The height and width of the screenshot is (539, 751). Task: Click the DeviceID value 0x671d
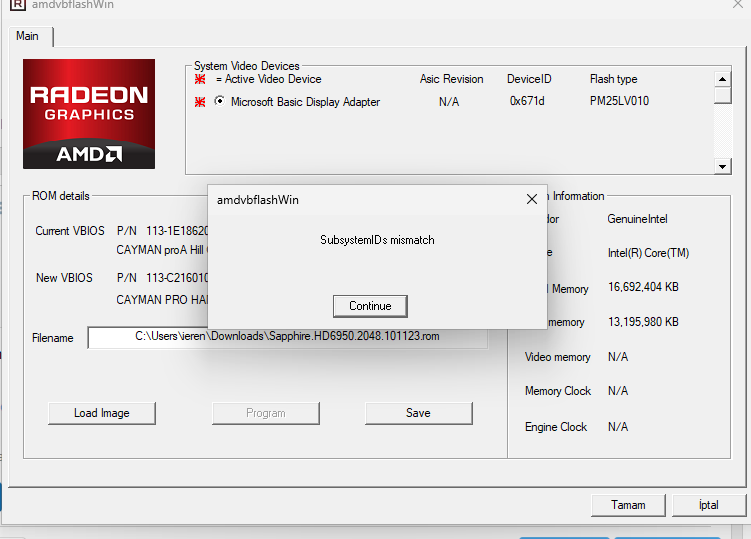[x=527, y=101]
